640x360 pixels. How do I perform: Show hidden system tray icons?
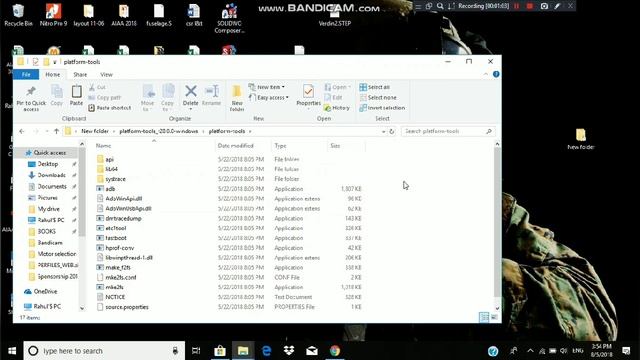point(530,351)
